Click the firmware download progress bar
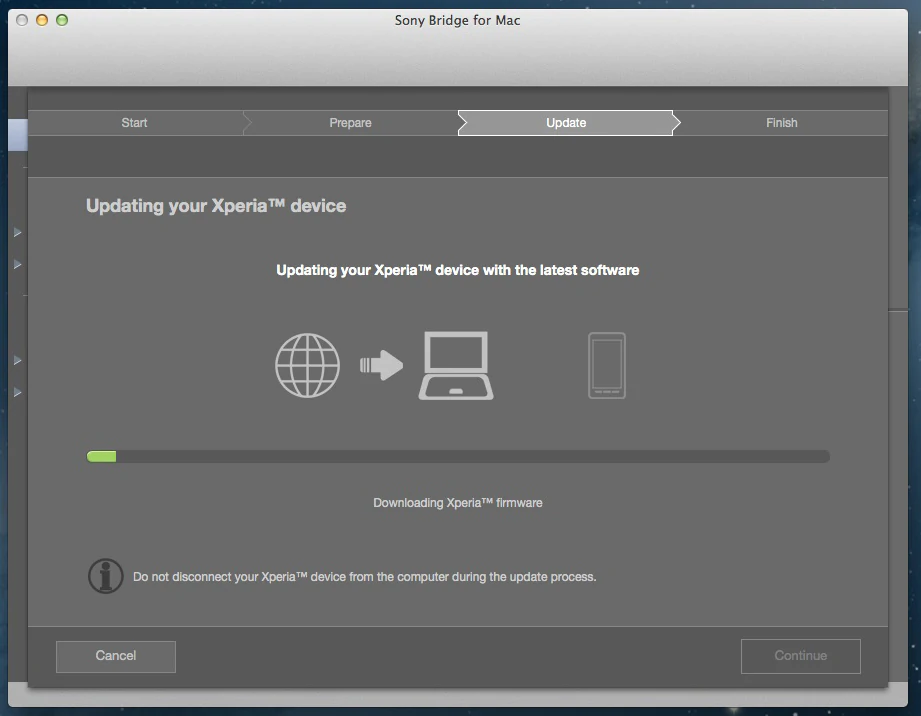Viewport: 921px width, 716px height. point(458,456)
